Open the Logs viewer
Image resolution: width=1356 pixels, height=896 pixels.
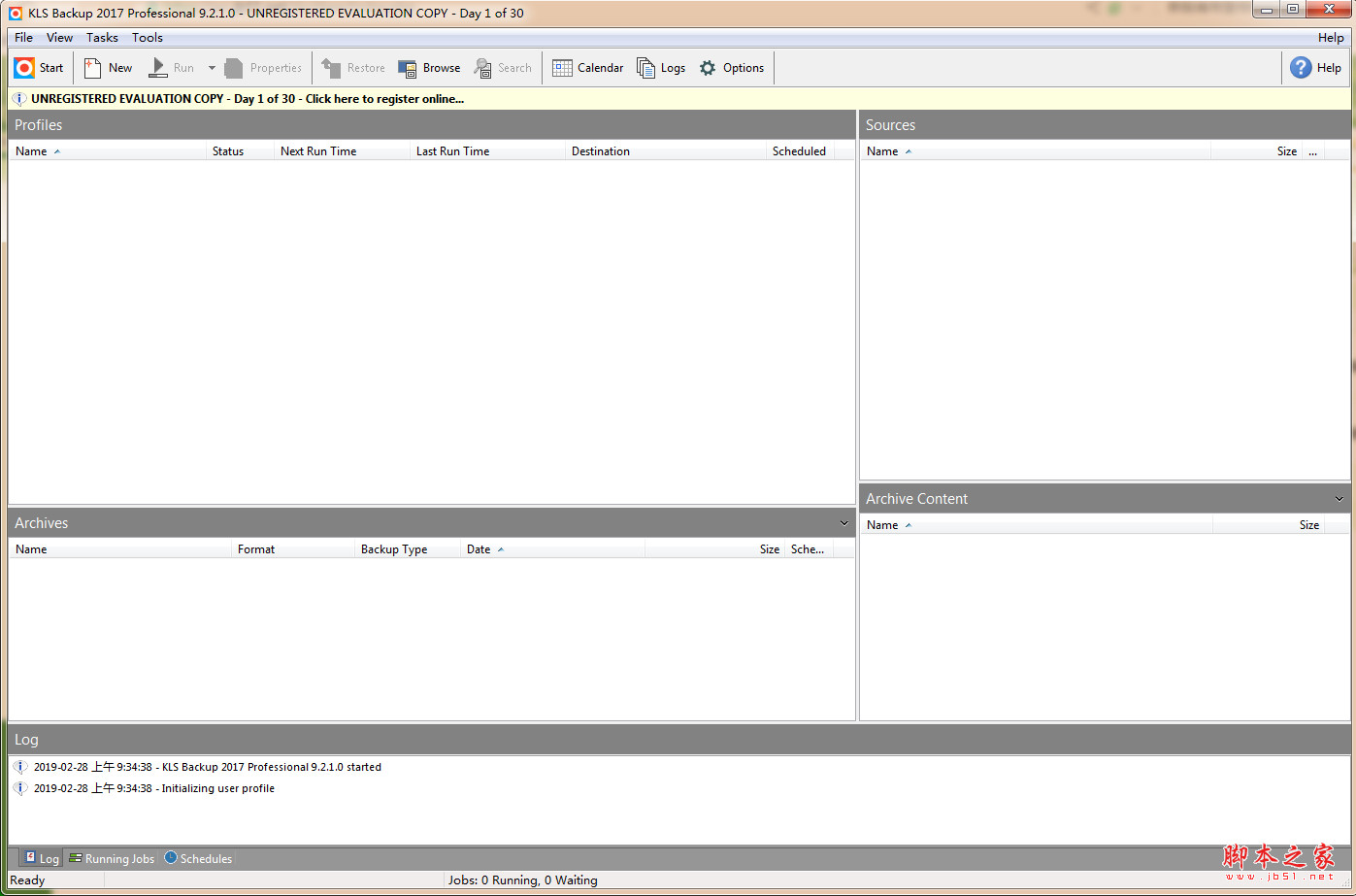(x=661, y=68)
